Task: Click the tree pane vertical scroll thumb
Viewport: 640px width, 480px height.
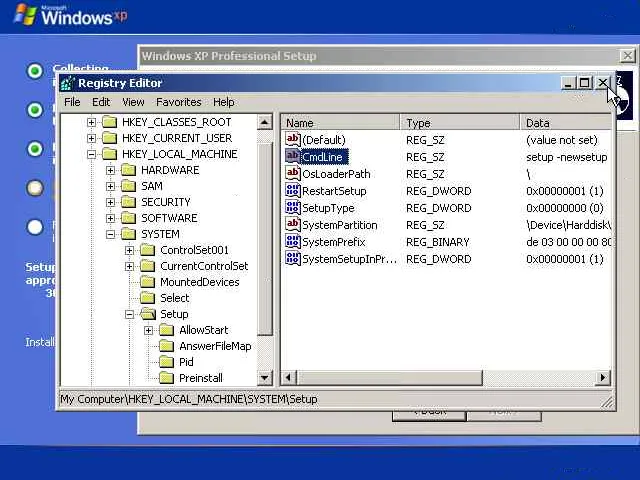Action: coord(265,239)
